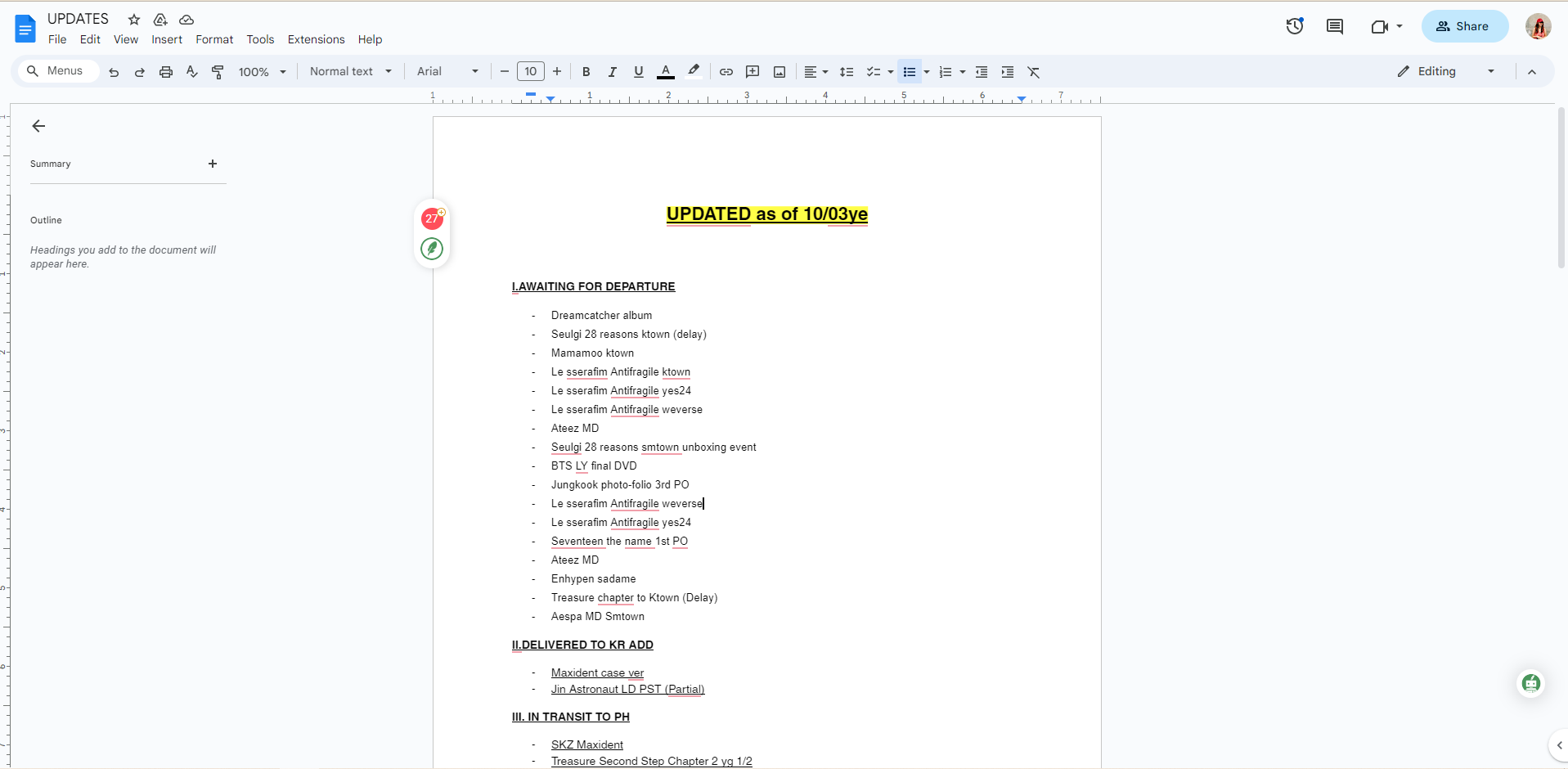The height and width of the screenshot is (769, 1568).
Task: Open Google Docs home icon
Action: point(25,29)
